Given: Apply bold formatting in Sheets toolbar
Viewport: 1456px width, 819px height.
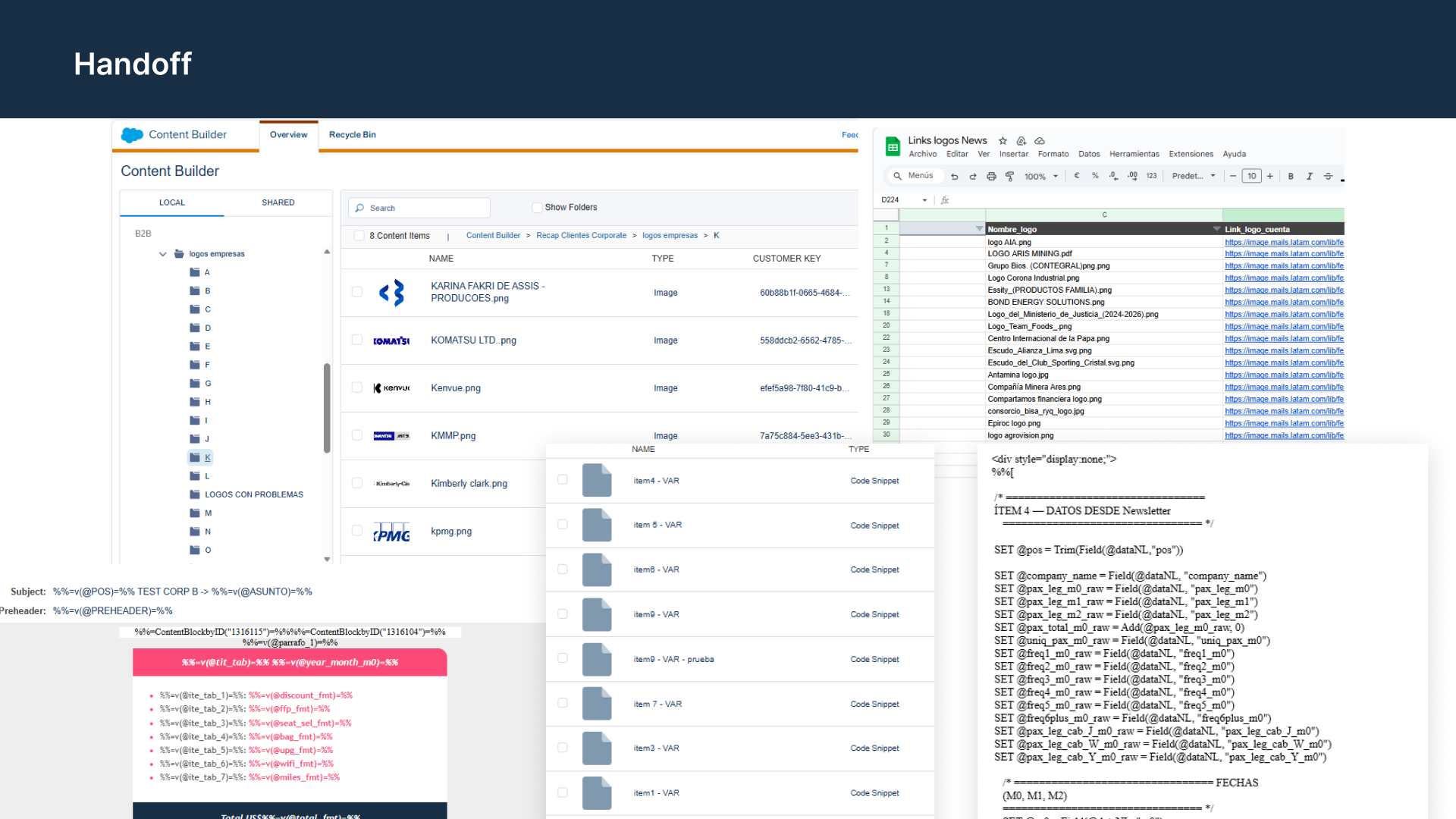Looking at the screenshot, I should click(x=1291, y=176).
